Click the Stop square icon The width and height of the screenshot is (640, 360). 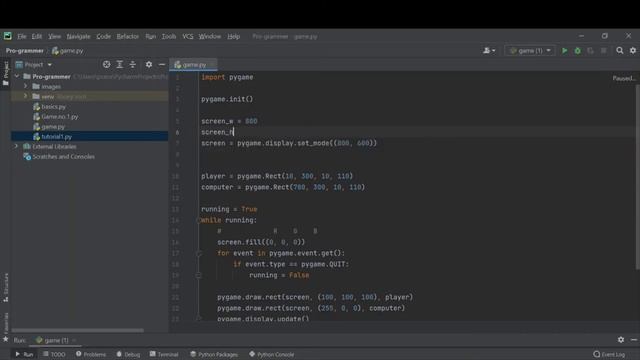click(x=603, y=51)
